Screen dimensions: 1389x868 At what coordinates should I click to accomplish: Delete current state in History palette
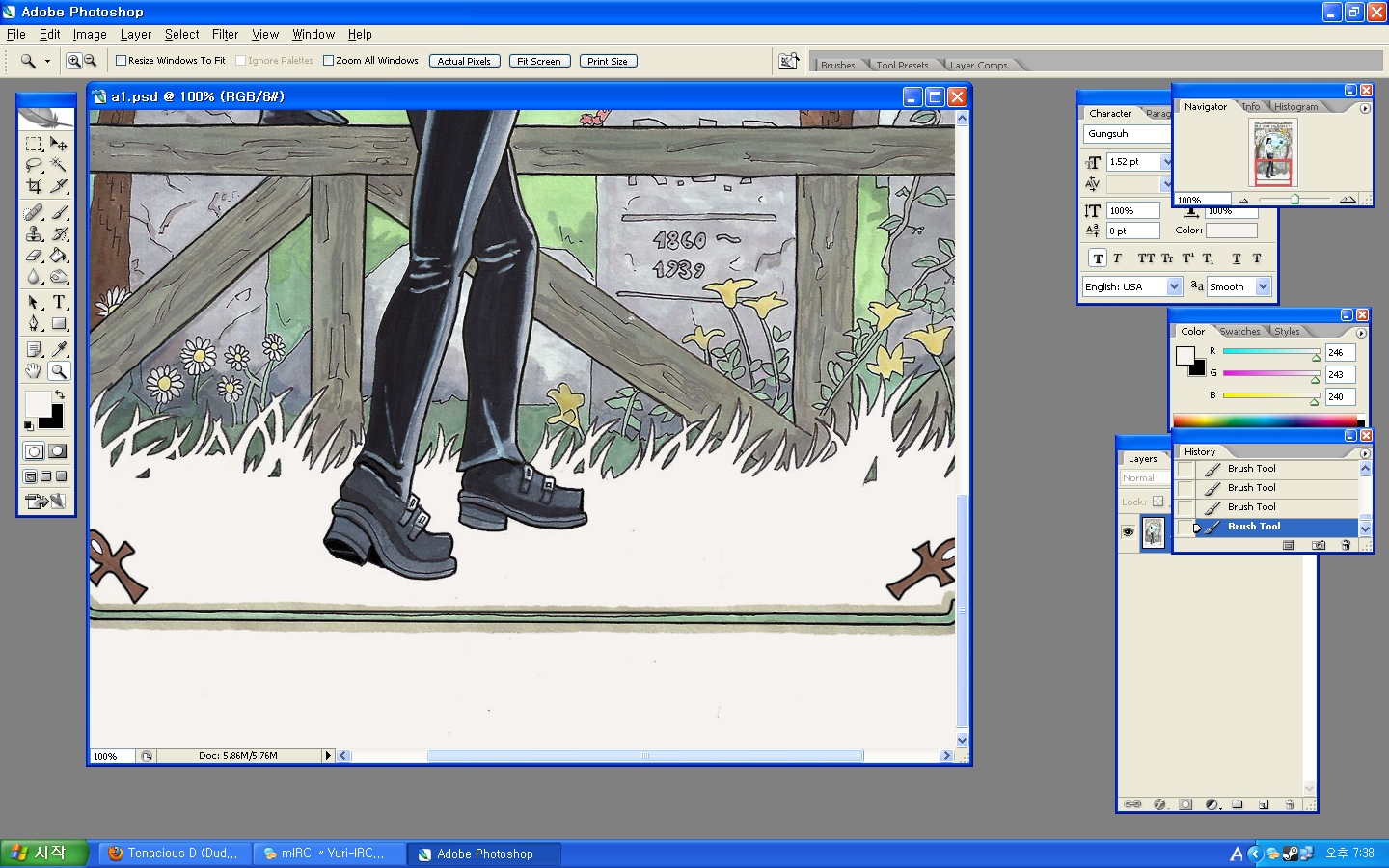click(x=1346, y=545)
